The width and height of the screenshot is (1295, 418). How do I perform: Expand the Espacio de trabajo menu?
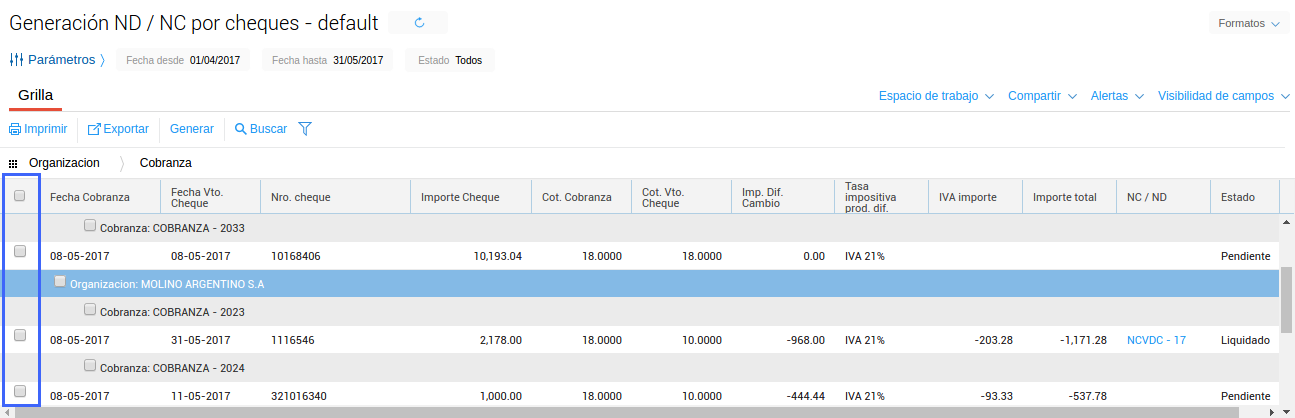pos(936,96)
